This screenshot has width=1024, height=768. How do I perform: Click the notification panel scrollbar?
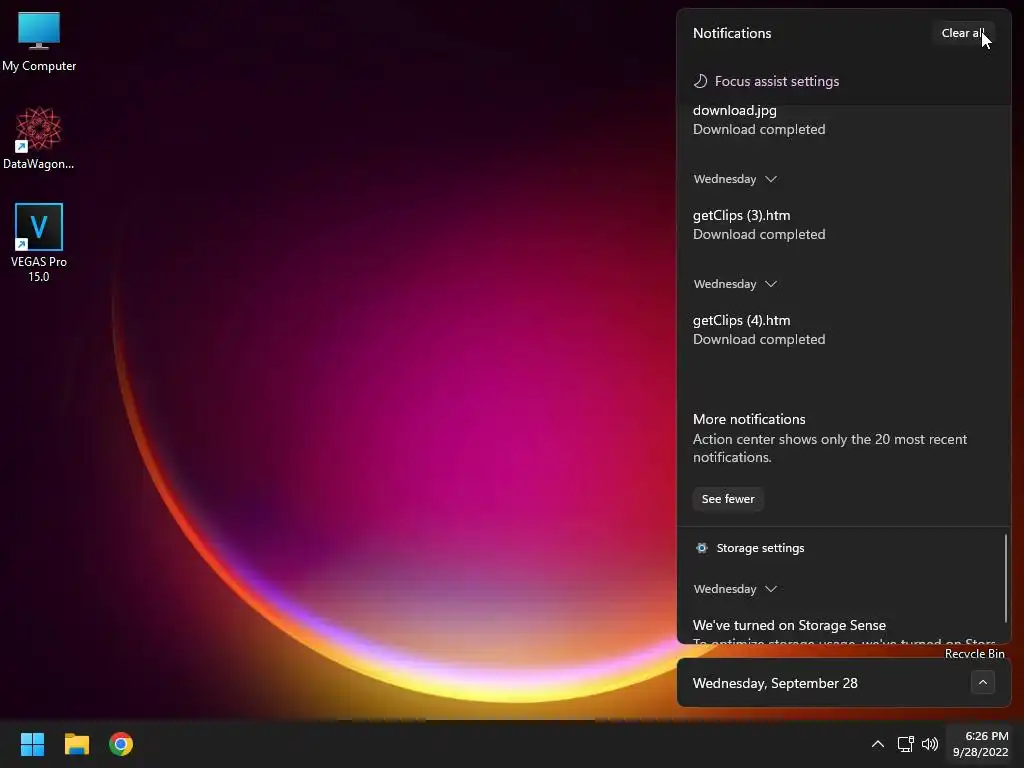[x=1006, y=578]
